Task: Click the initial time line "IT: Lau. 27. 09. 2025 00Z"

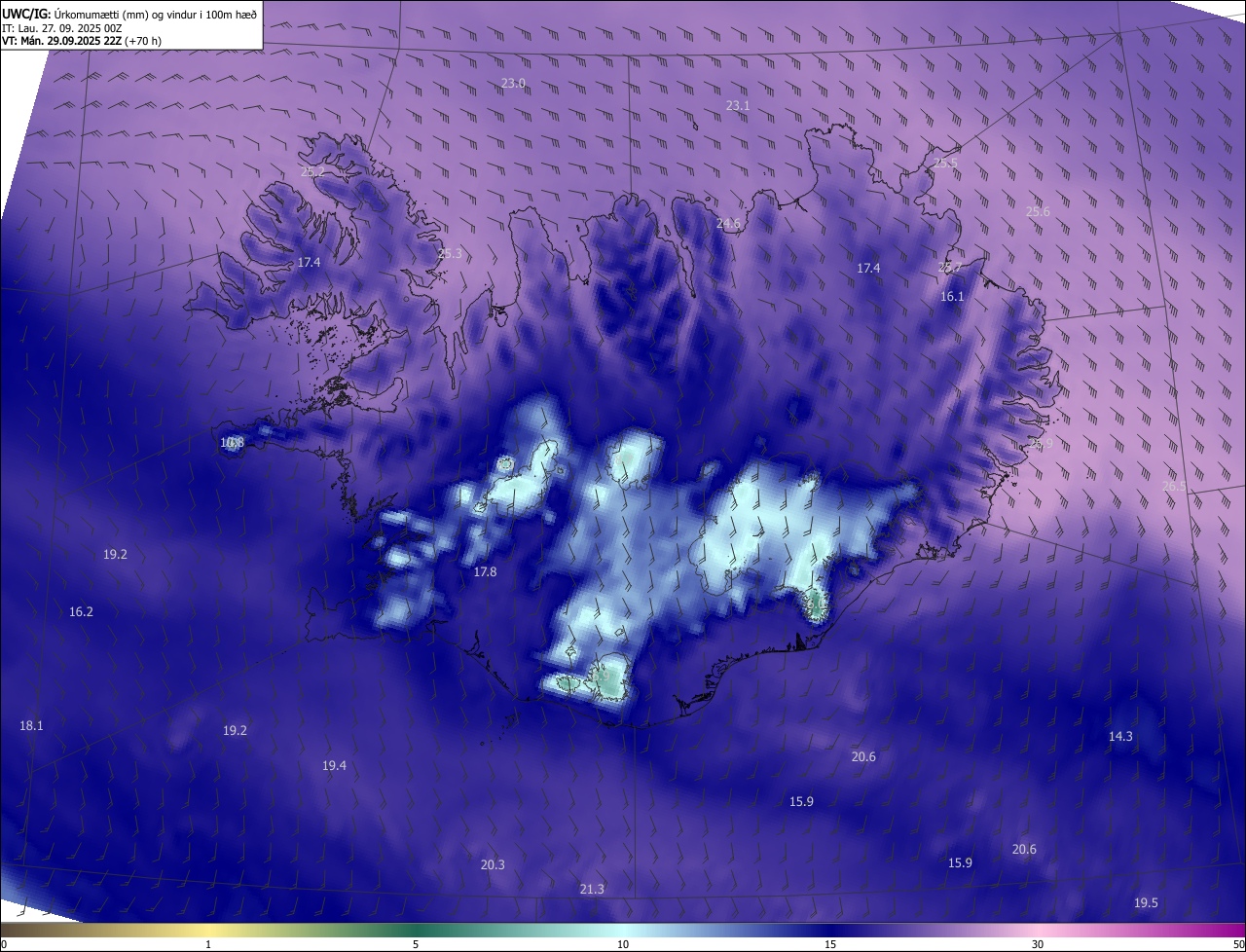Action: 60,27
